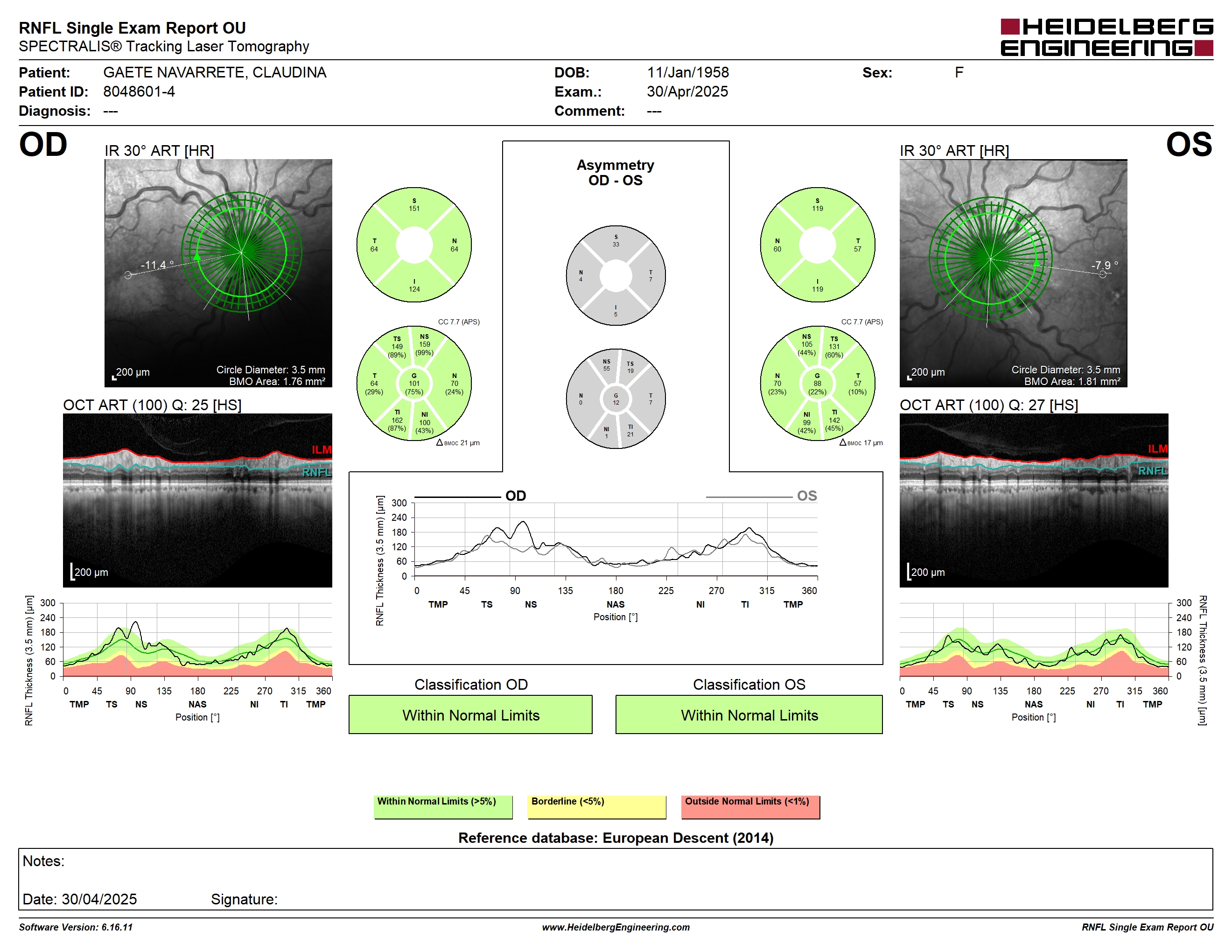Click the OD ΔBMOC 21 µm label
The image size is (1232, 952).
tap(458, 443)
